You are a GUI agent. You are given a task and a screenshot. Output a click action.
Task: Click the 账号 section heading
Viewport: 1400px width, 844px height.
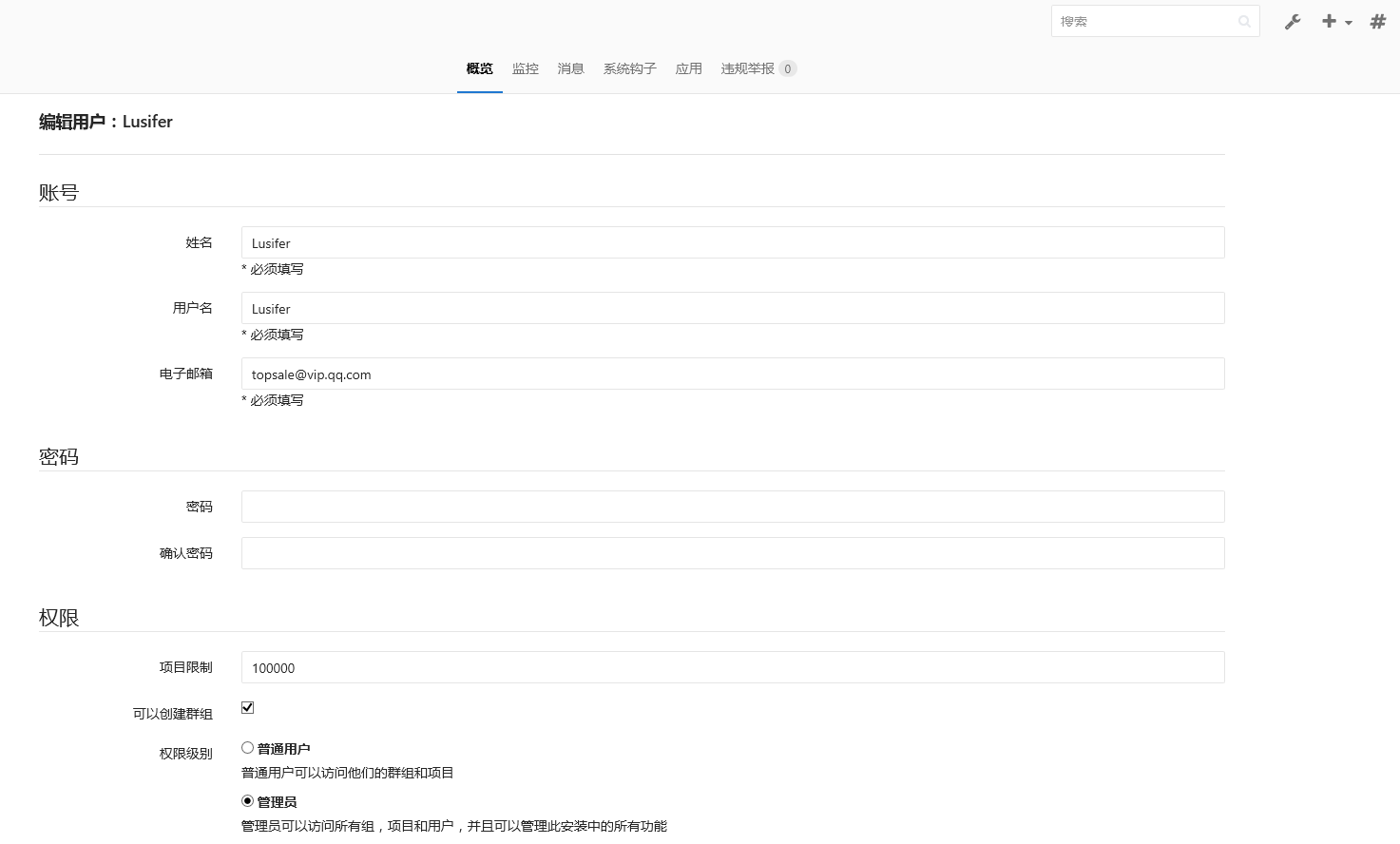click(x=59, y=192)
